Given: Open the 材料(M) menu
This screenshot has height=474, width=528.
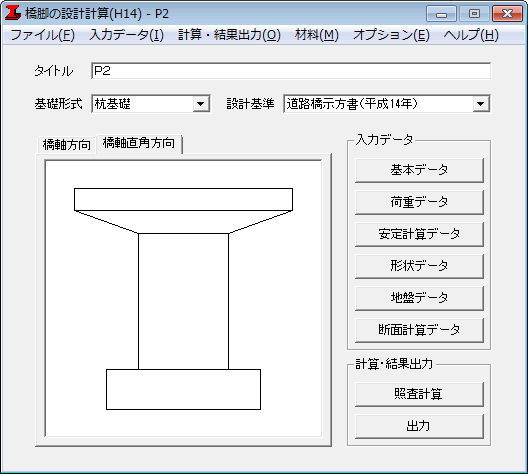Looking at the screenshot, I should click(x=317, y=35).
